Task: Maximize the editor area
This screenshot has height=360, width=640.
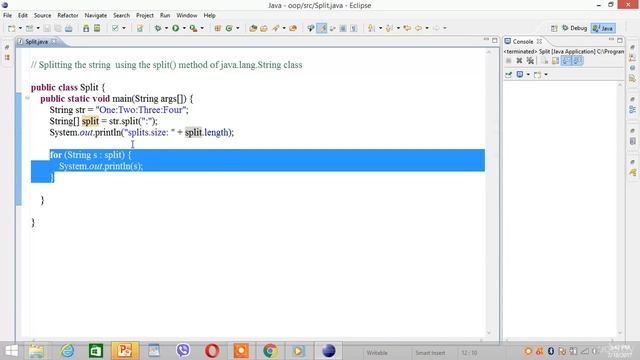Action: tap(495, 40)
